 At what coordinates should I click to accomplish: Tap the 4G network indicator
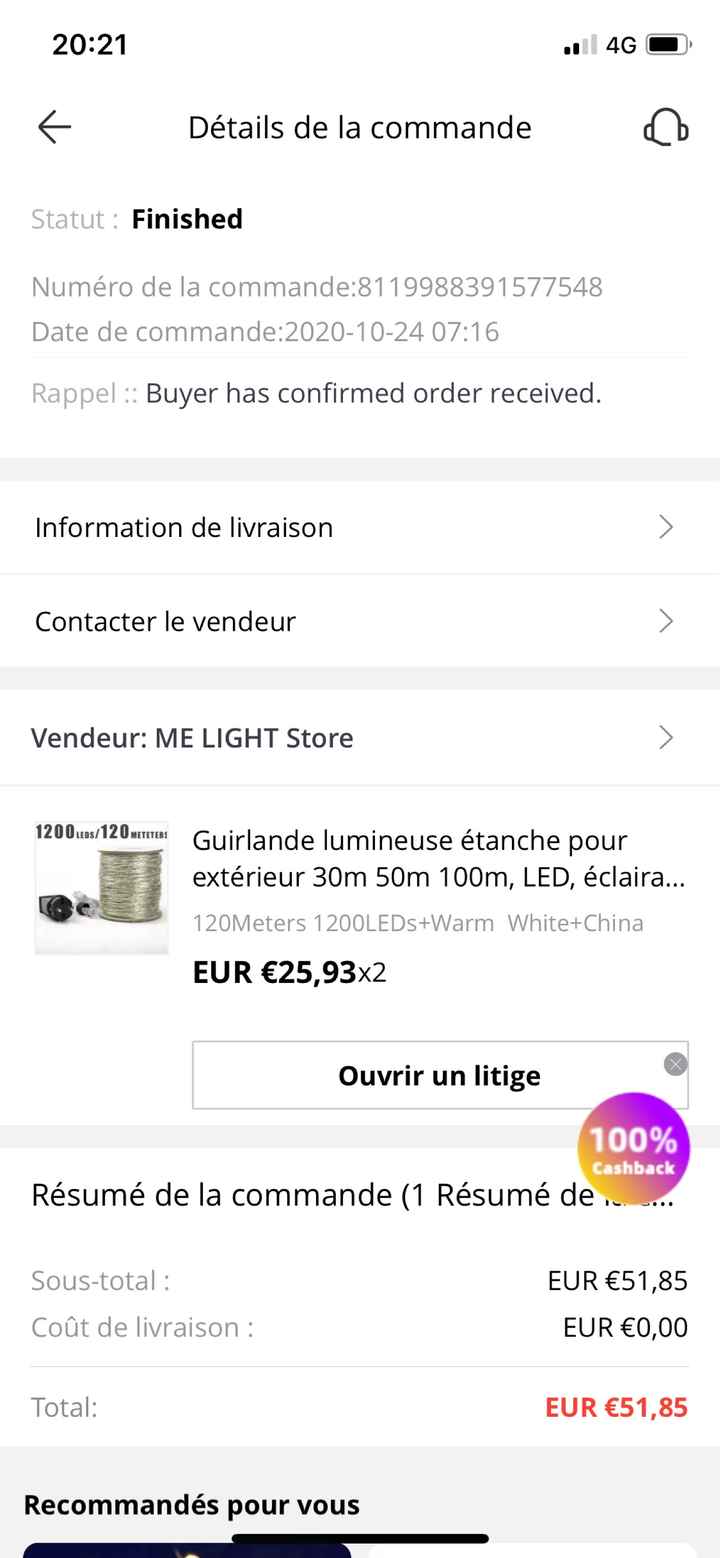tap(621, 45)
